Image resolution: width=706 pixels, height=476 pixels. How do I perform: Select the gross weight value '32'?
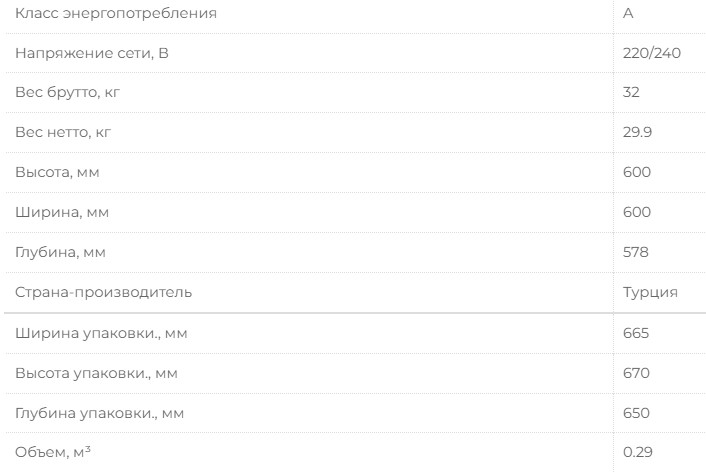tap(631, 92)
